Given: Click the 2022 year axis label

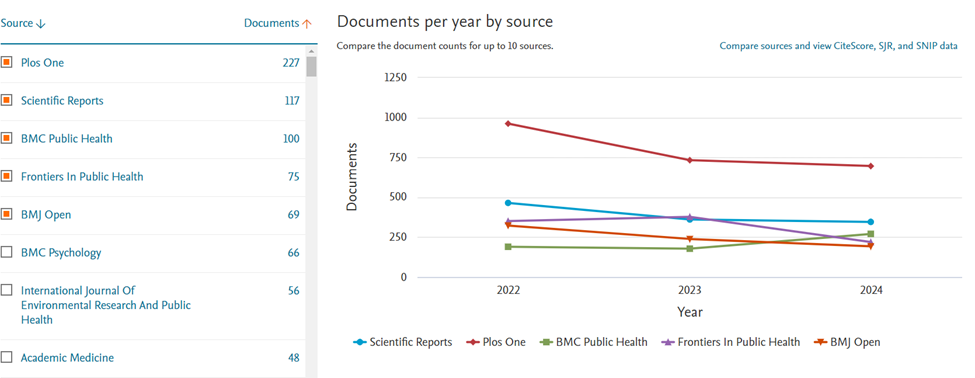Looking at the screenshot, I should click(x=508, y=290).
